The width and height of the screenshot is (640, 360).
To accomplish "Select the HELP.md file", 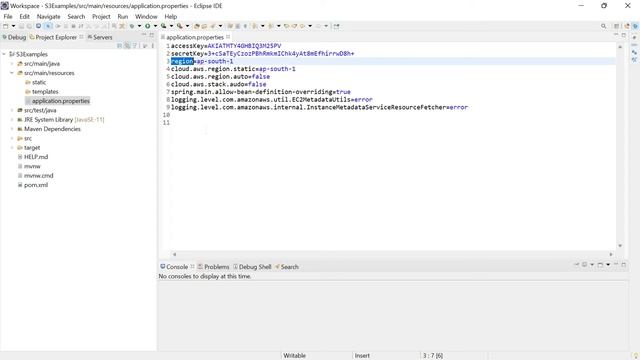I will coord(33,157).
